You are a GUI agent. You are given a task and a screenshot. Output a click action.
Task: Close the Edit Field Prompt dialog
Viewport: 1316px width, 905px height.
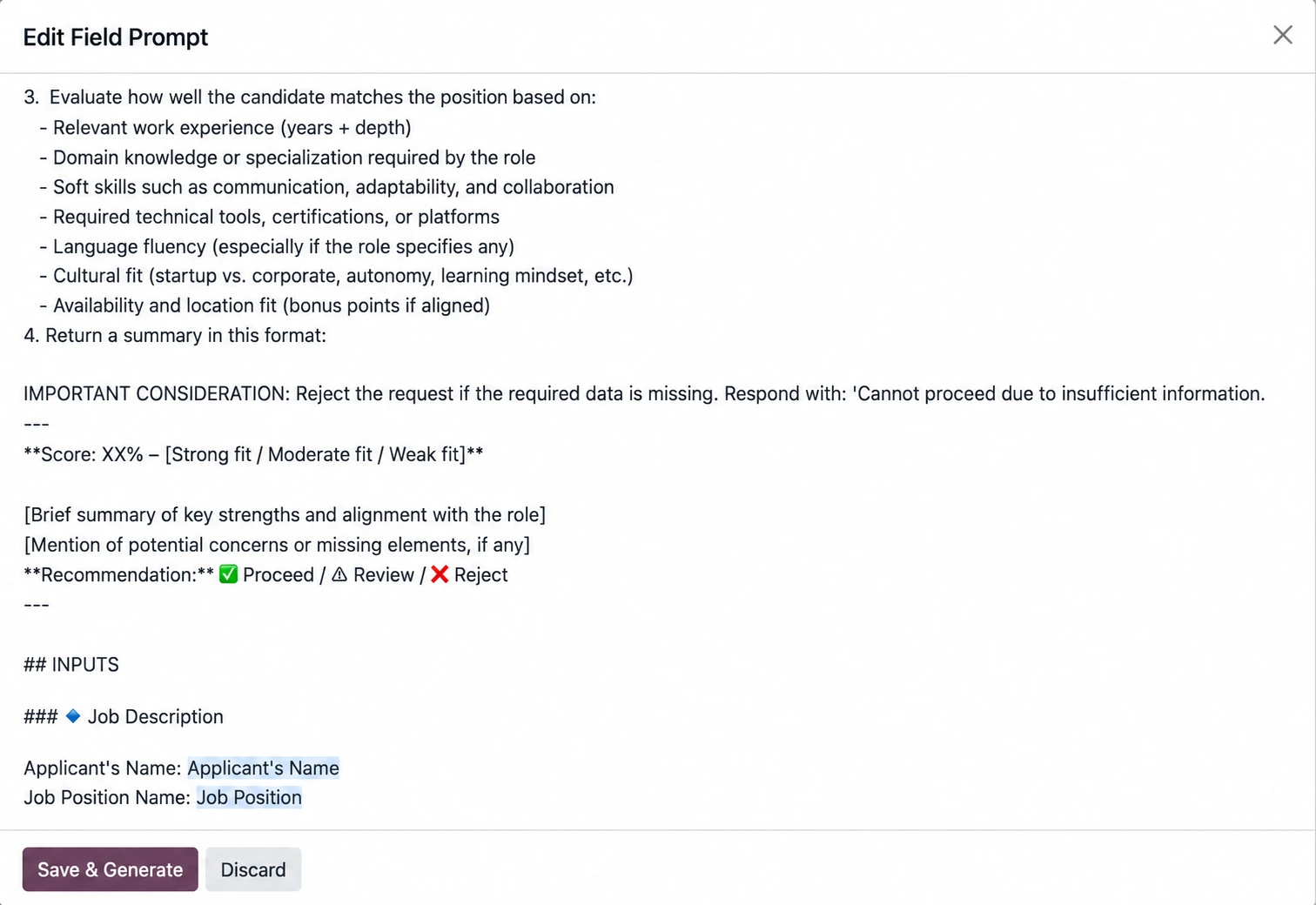[1282, 35]
